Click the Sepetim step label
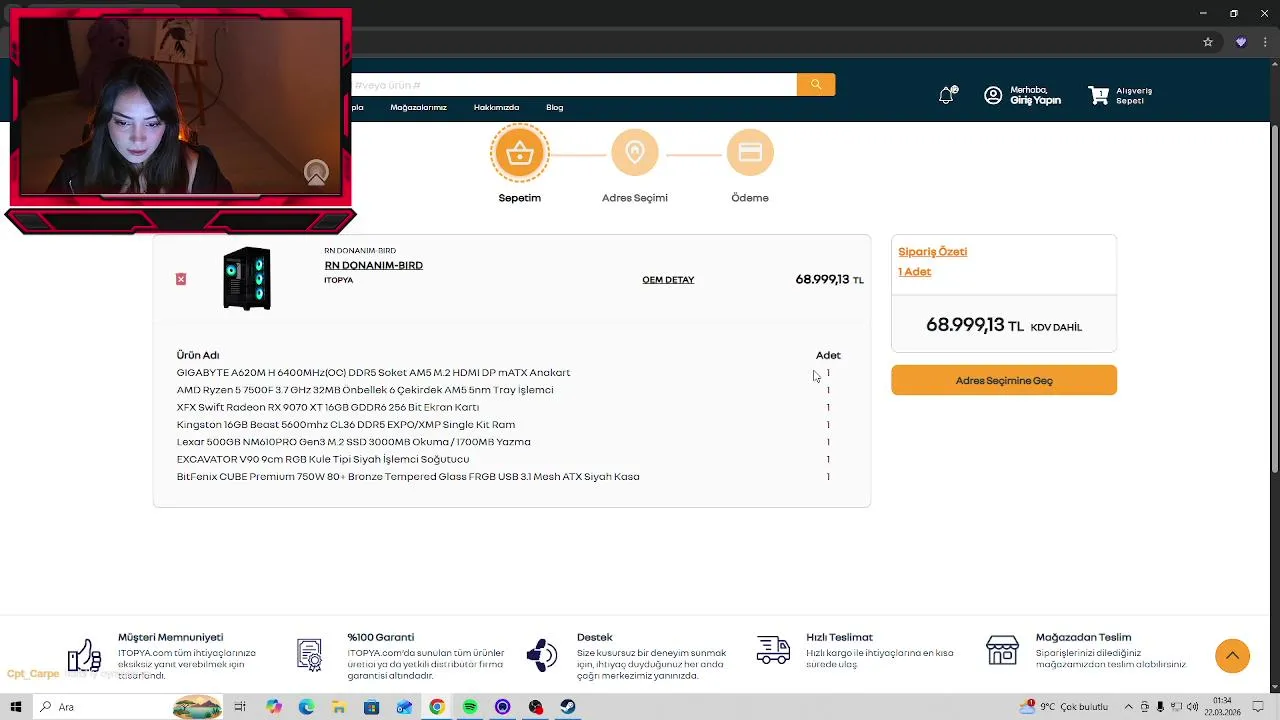The height and width of the screenshot is (720, 1280). click(520, 198)
